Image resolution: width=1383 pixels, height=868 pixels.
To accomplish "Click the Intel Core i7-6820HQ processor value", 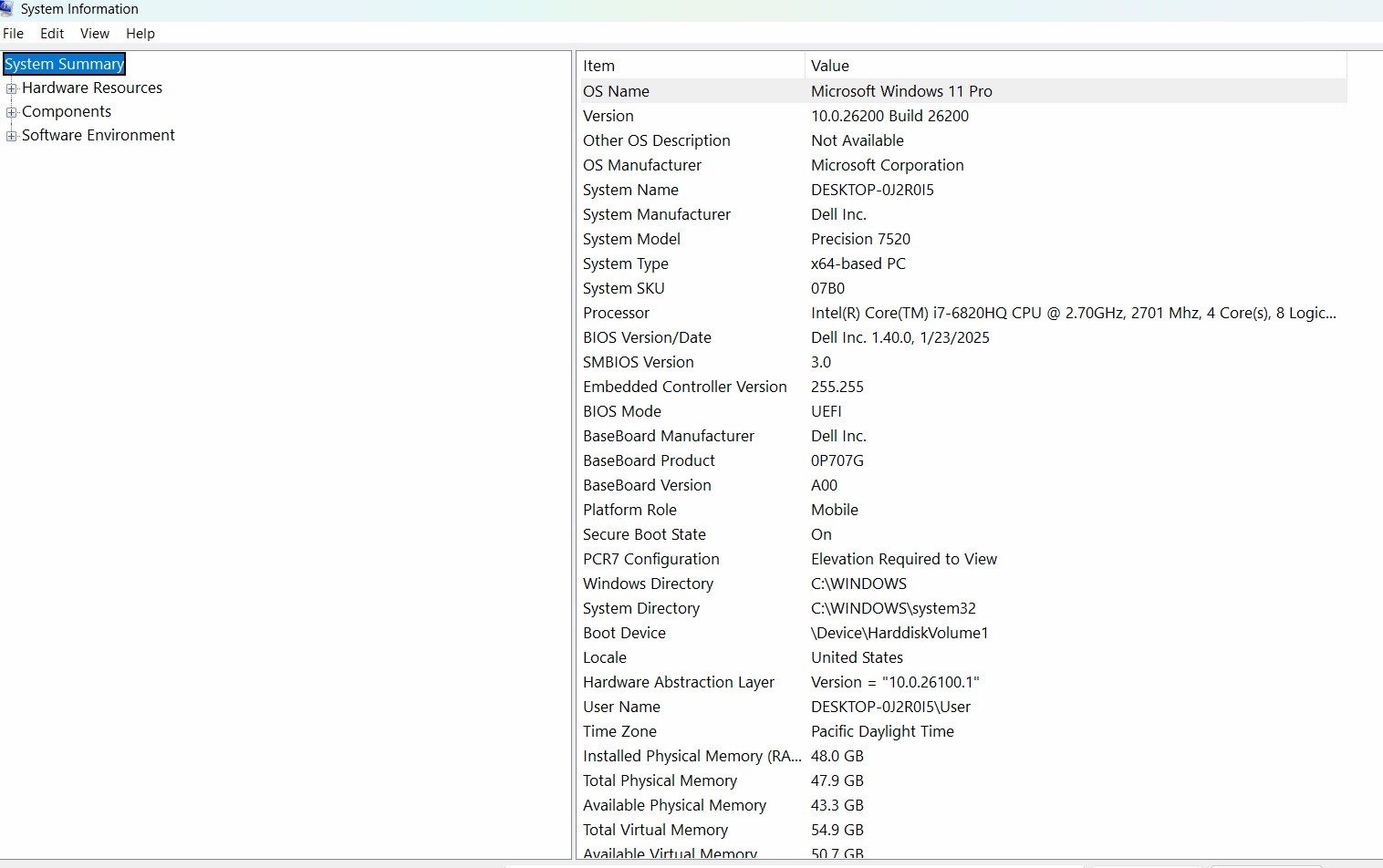I will point(1074,313).
